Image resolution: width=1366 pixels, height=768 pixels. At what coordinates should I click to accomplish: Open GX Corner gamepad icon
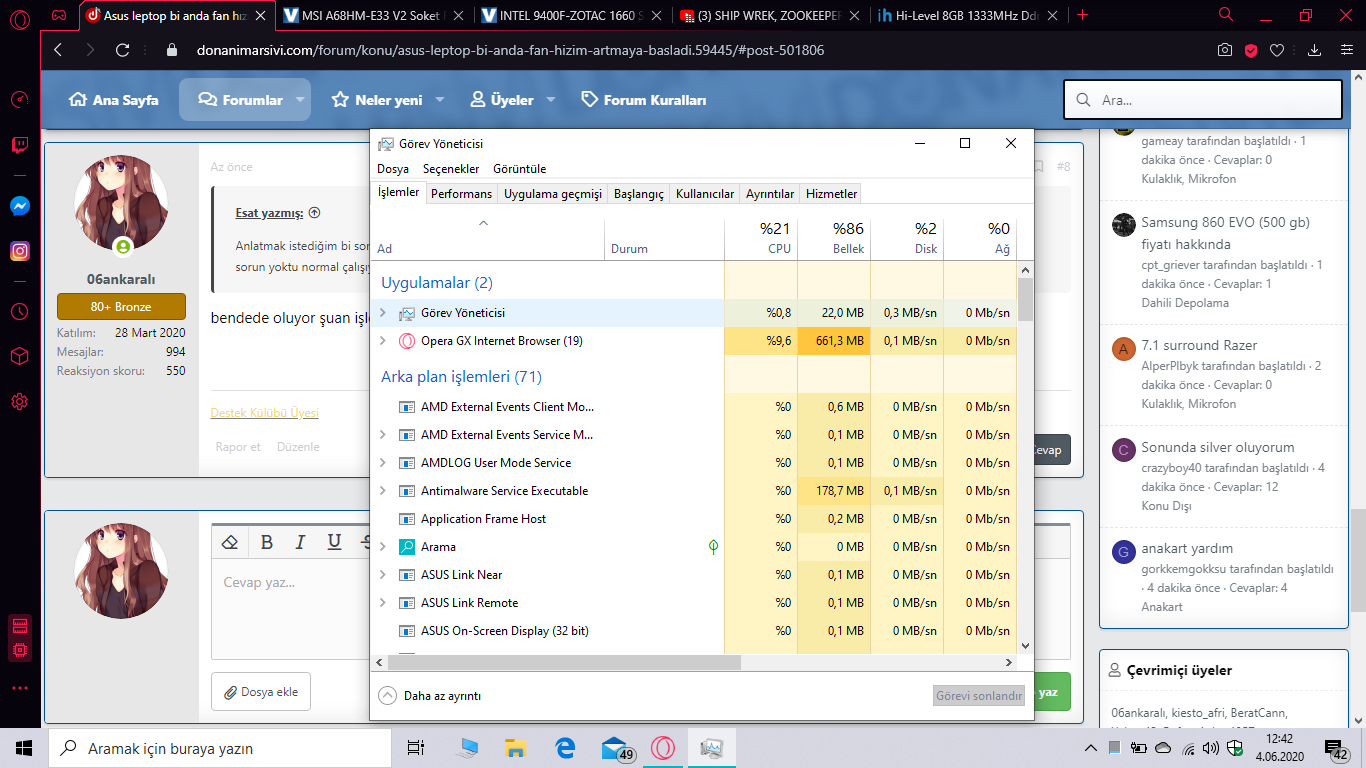60,15
